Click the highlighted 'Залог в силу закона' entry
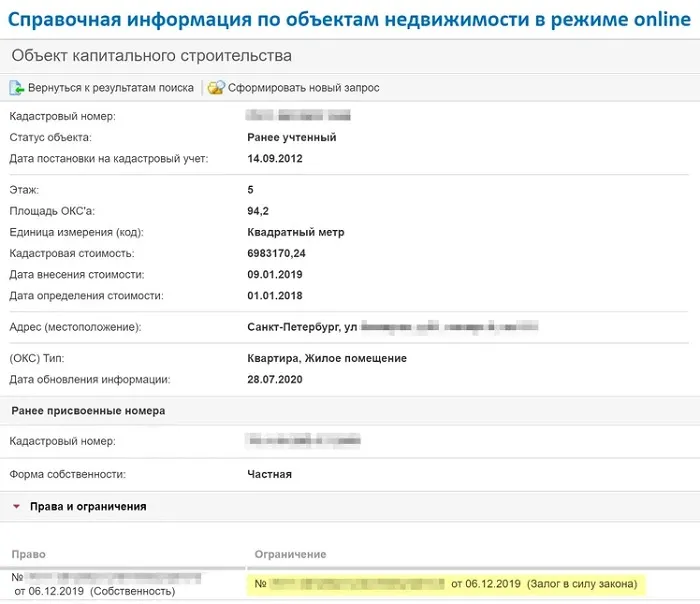Screen dimensions: 700x604 click(446, 583)
